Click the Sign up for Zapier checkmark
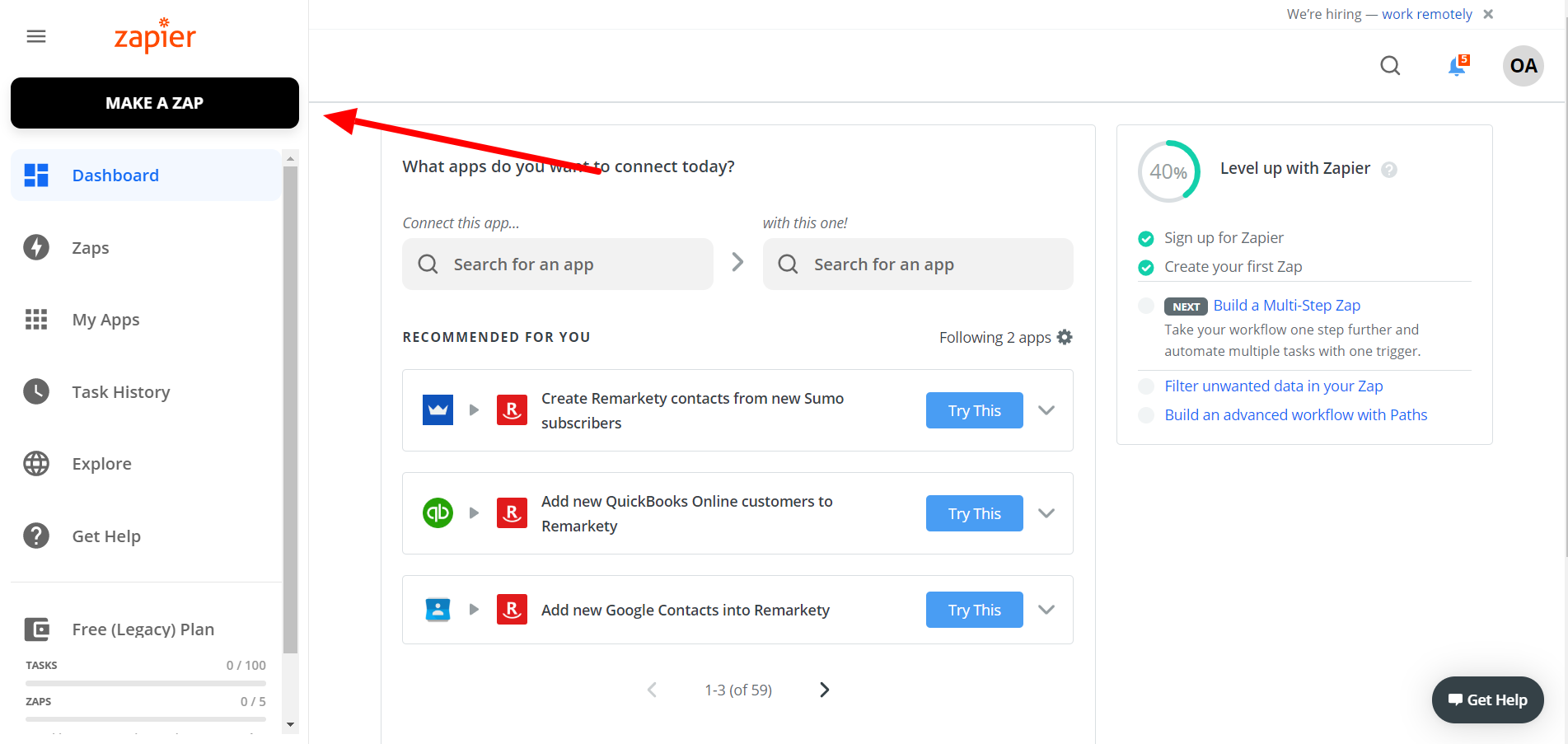This screenshot has height=744, width=1568. [1146, 239]
